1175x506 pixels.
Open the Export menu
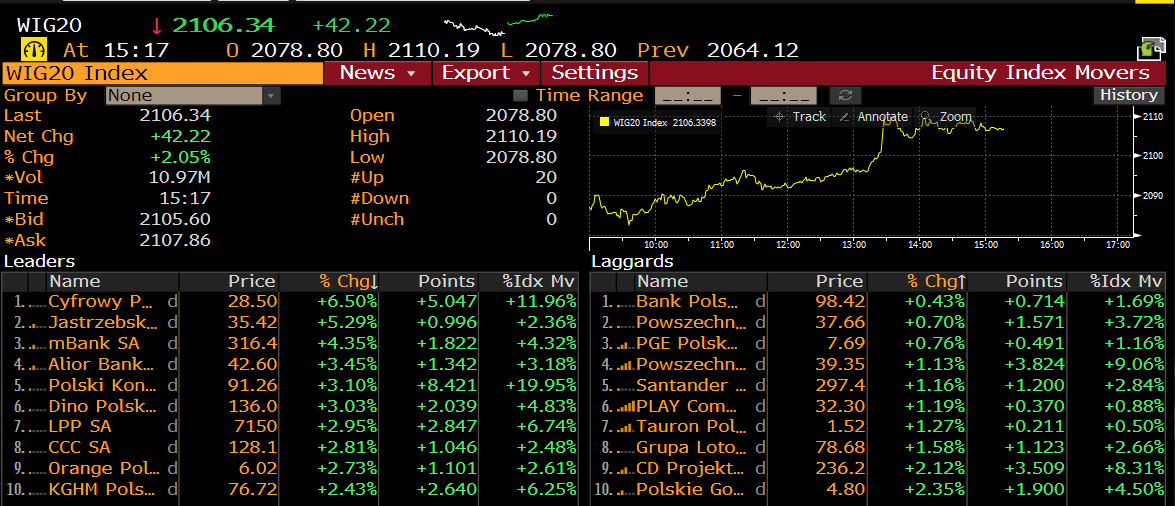[x=486, y=73]
